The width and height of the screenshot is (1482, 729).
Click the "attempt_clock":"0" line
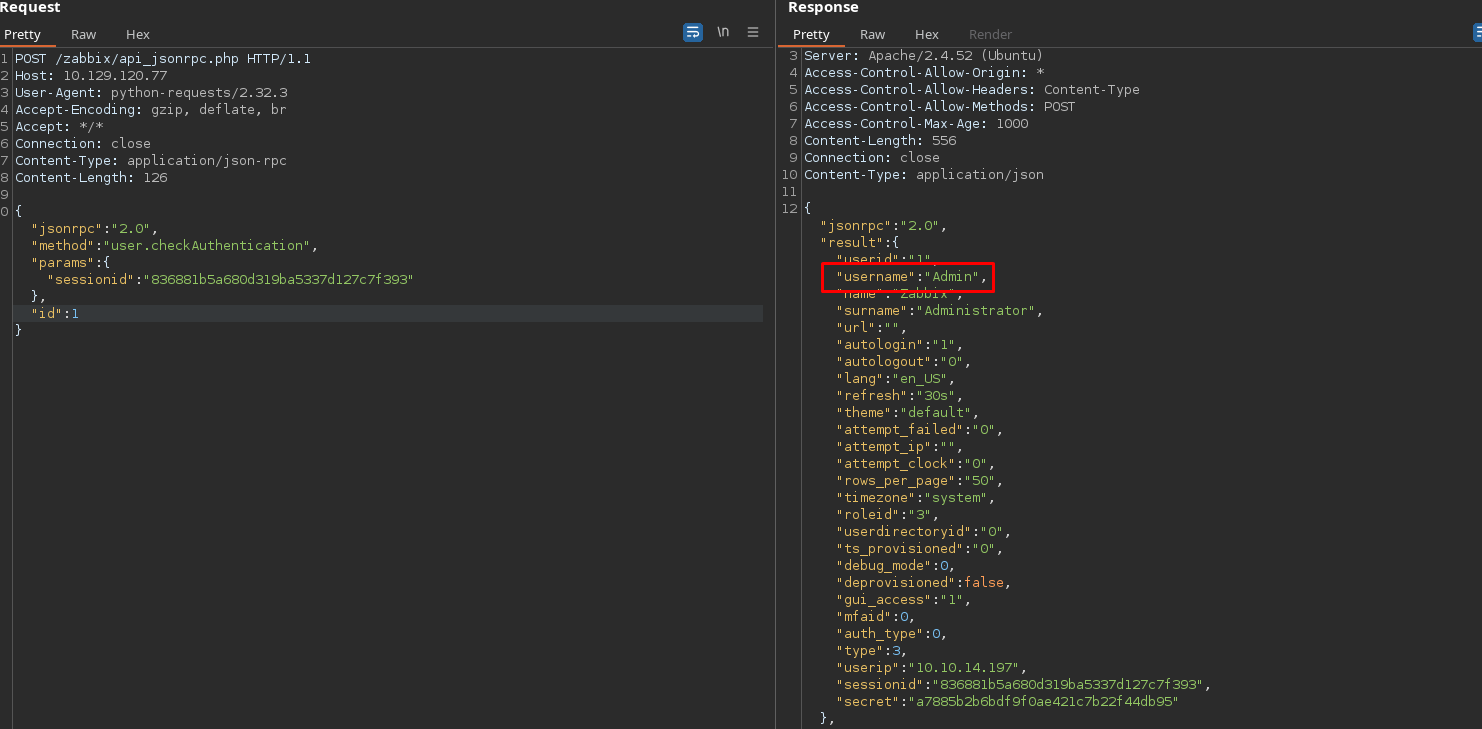tap(916, 464)
